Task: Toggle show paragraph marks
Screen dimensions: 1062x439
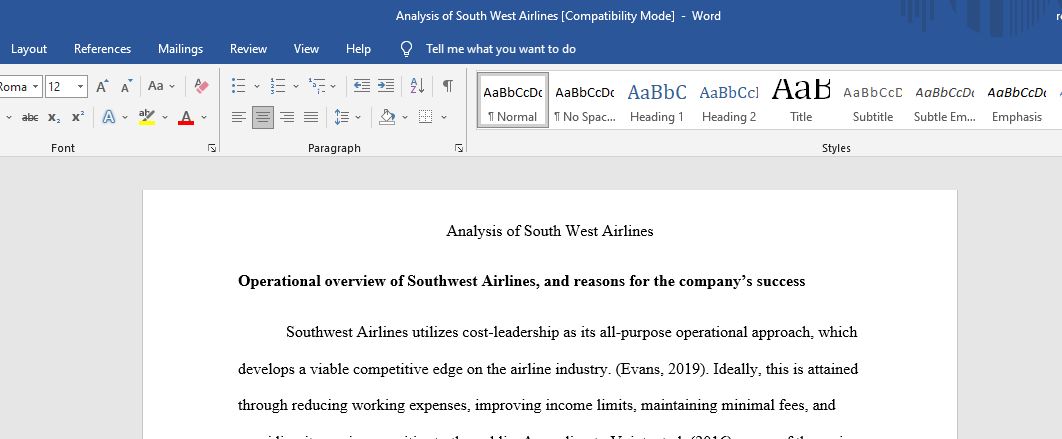Action: click(448, 85)
